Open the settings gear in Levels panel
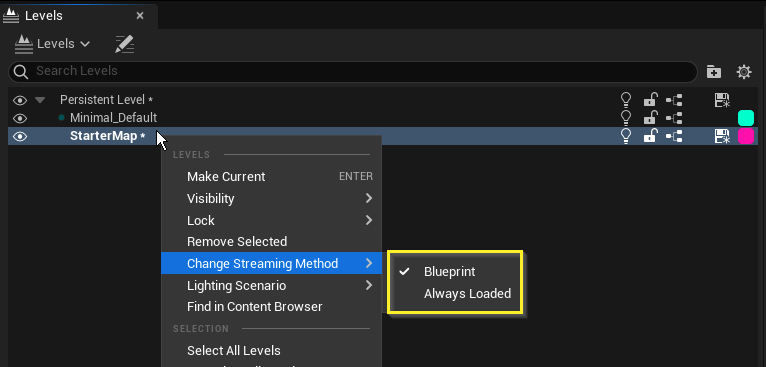This screenshot has height=367, width=766. [744, 72]
